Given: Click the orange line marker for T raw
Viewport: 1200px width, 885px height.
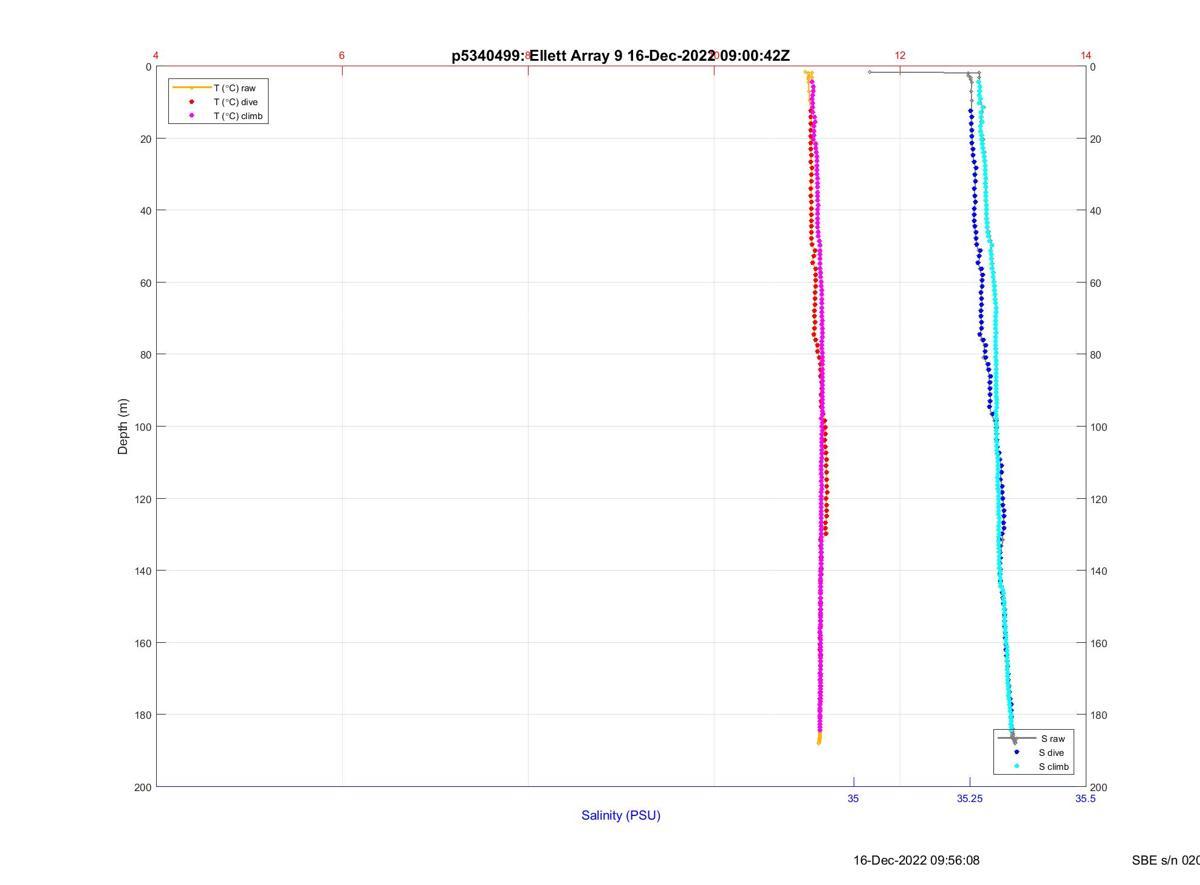Looking at the screenshot, I should click(192, 88).
